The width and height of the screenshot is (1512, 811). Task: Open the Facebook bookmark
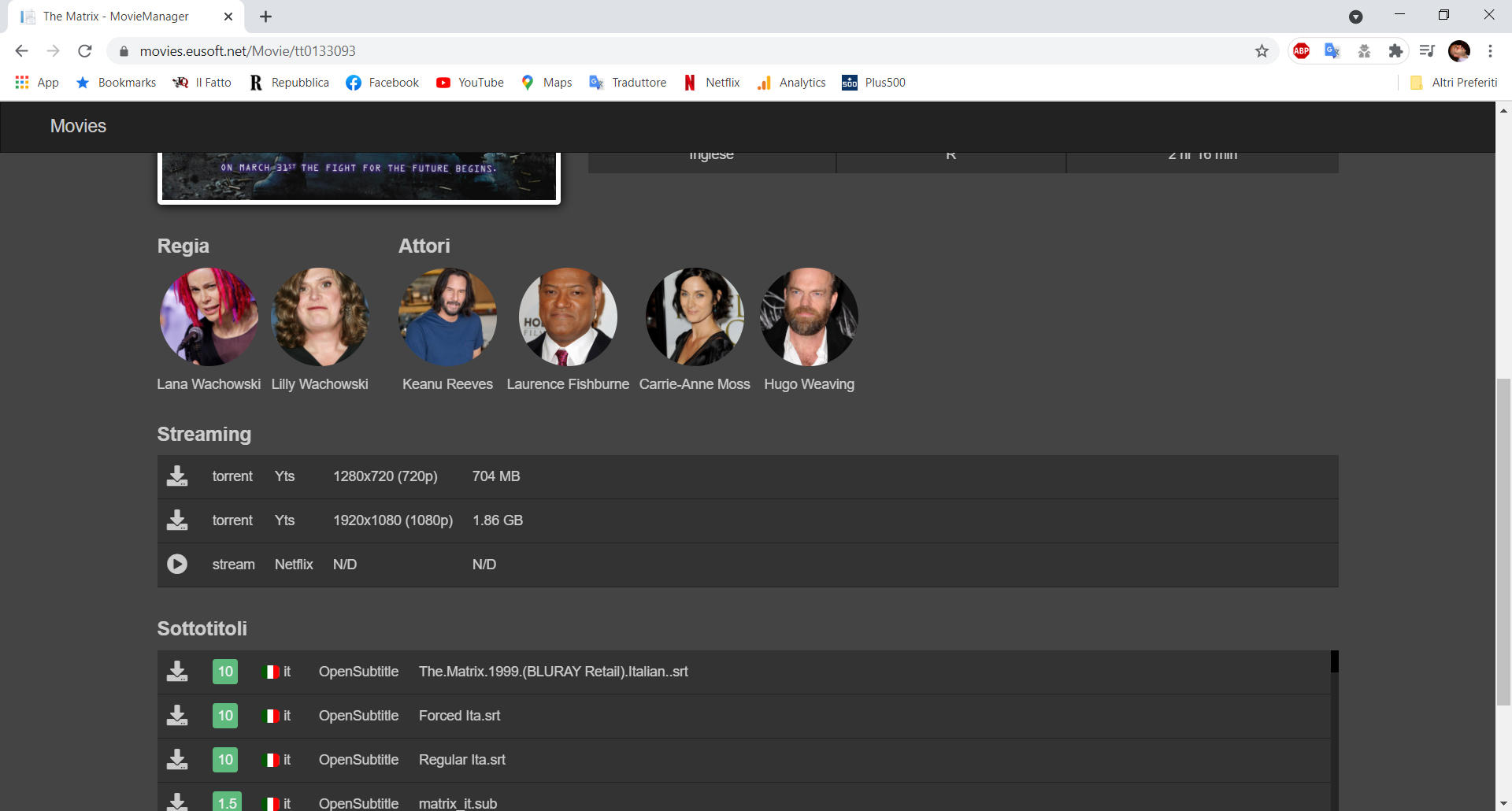coord(382,83)
